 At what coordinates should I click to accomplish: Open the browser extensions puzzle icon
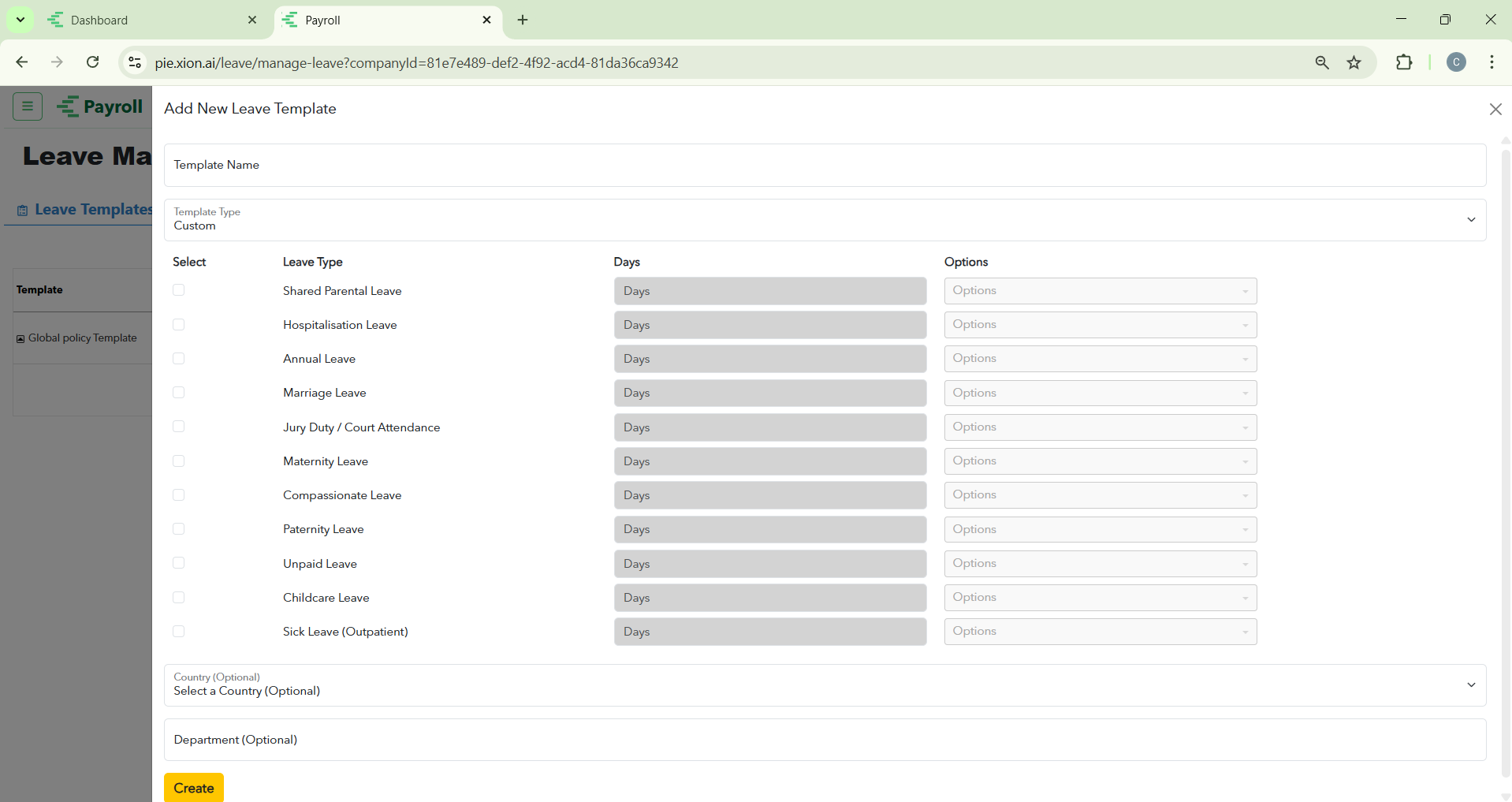pyautogui.click(x=1403, y=63)
